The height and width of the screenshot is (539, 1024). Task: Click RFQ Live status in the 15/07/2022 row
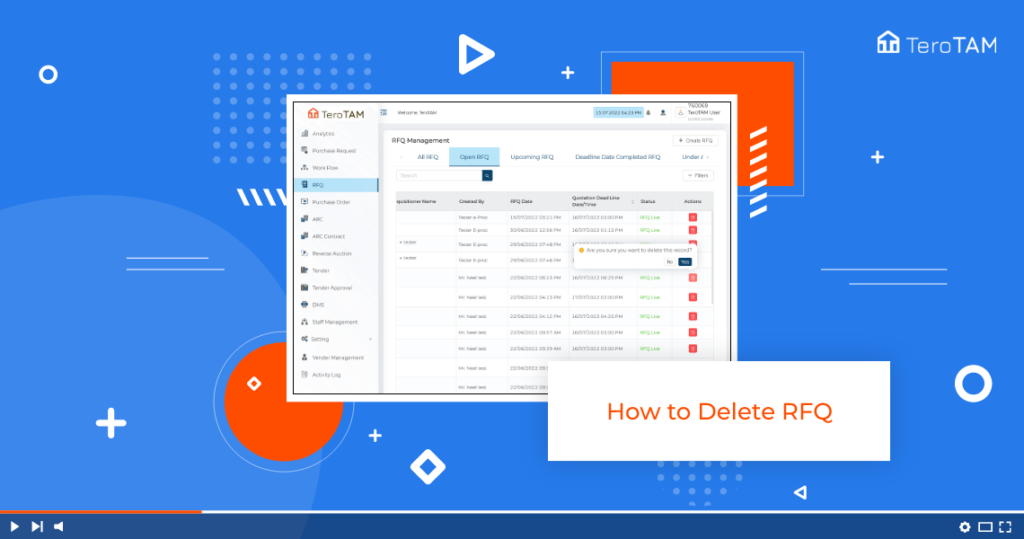(650, 218)
